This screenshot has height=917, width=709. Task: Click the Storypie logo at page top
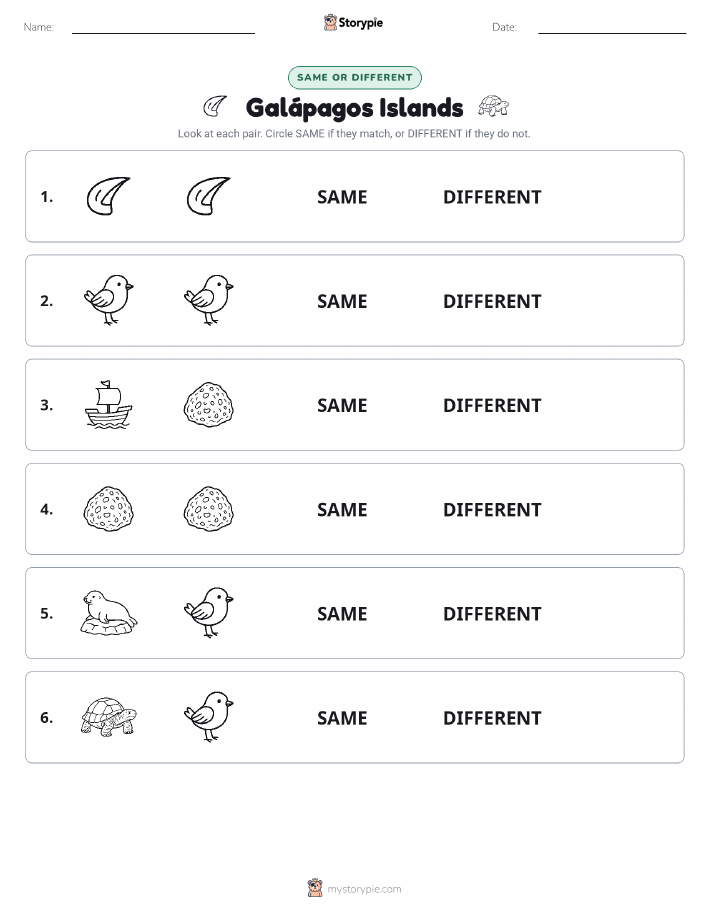pyautogui.click(x=353, y=23)
